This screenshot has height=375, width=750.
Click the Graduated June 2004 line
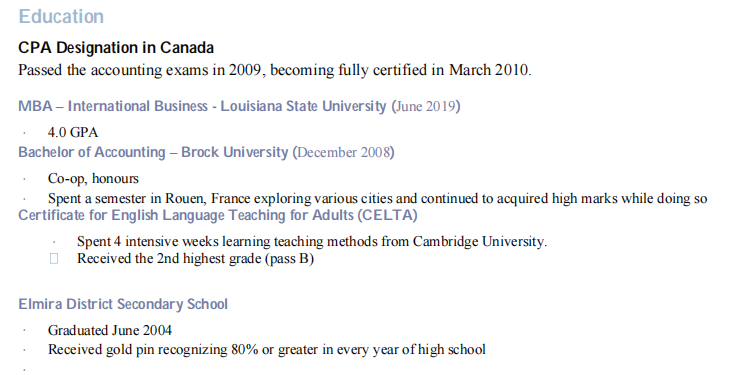pos(110,331)
